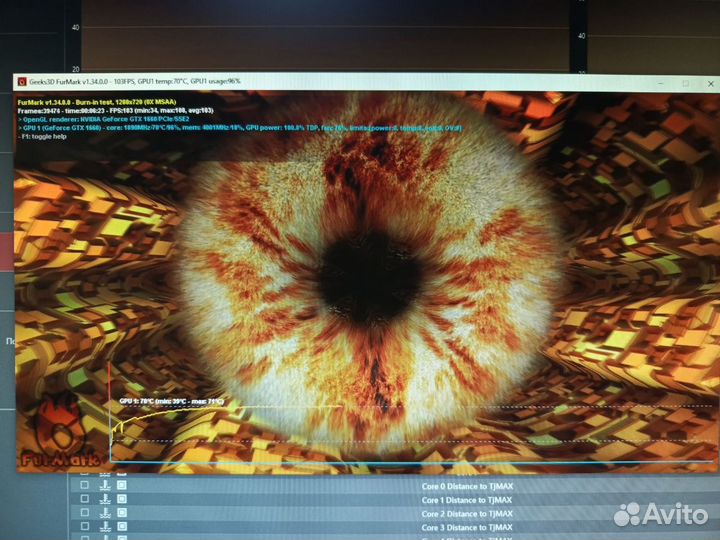The image size is (720, 540).
Task: Maximize the FurMark window
Action: point(685,84)
